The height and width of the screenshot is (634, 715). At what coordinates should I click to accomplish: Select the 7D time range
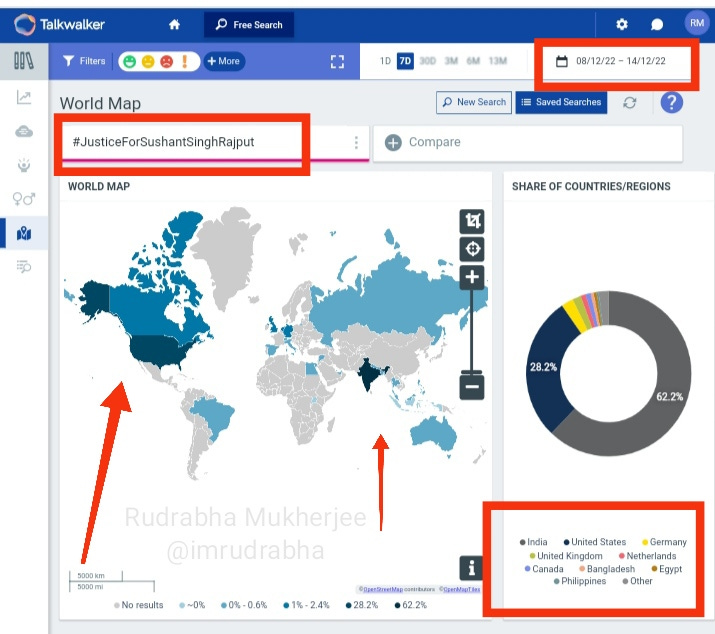405,61
